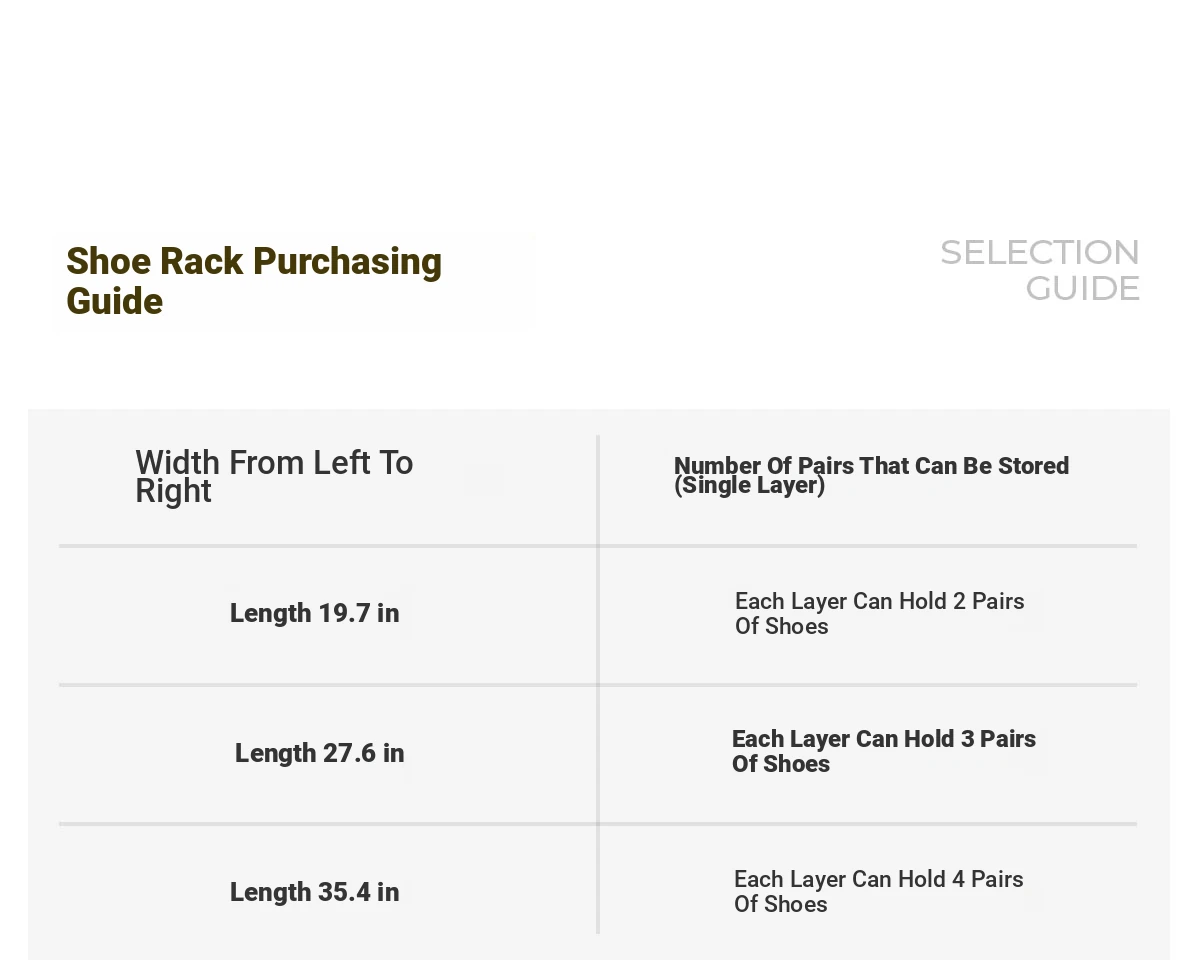The image size is (1200, 960).
Task: Click the word Guide in the title
Action: (114, 301)
